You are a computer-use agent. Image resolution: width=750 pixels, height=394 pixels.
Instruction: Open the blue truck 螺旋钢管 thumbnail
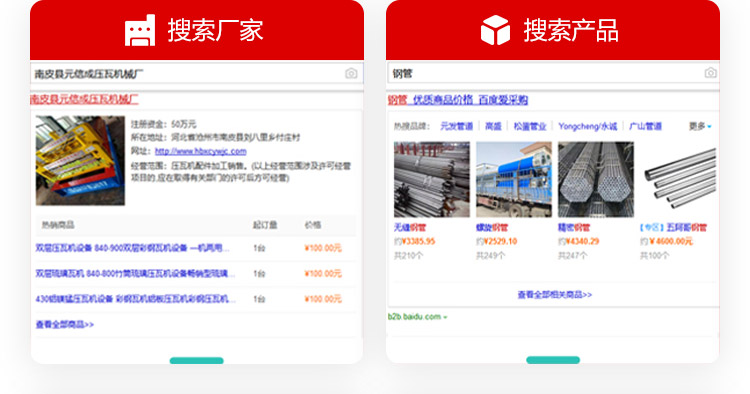tap(514, 179)
